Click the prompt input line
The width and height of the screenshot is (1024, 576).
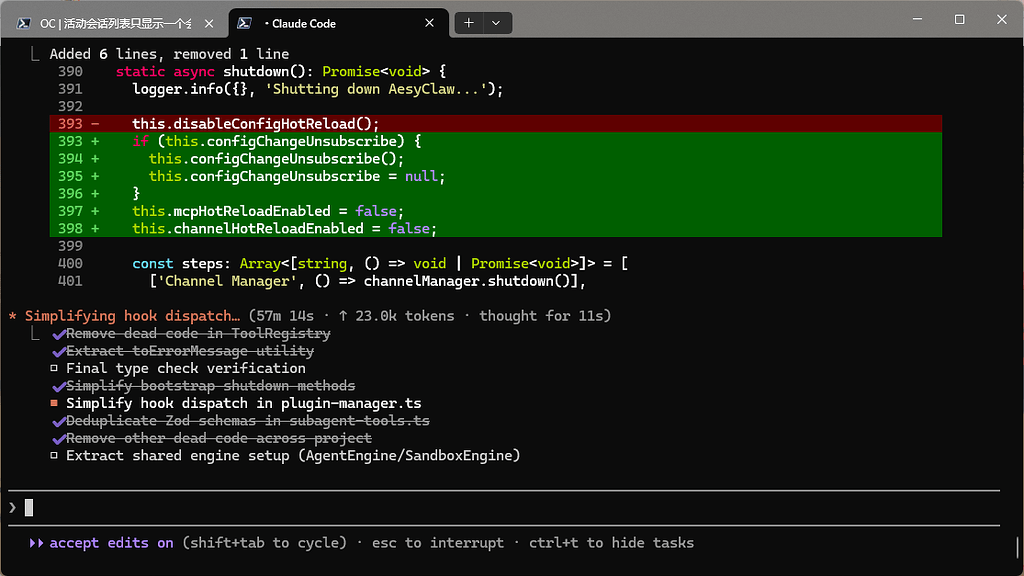pyautogui.click(x=504, y=507)
